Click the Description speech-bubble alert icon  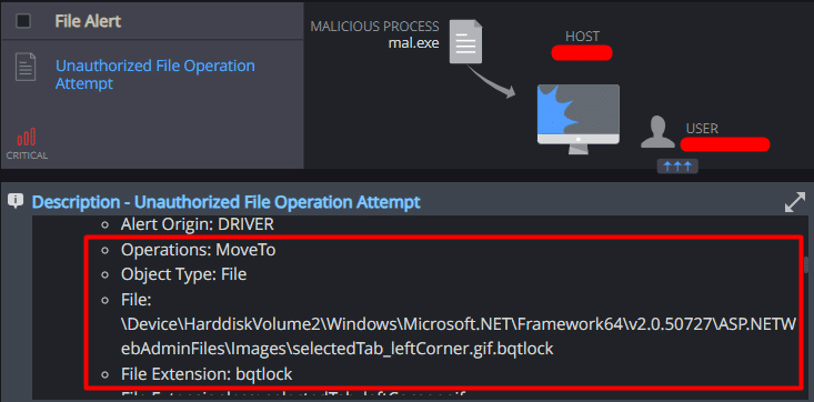pyautogui.click(x=15, y=201)
